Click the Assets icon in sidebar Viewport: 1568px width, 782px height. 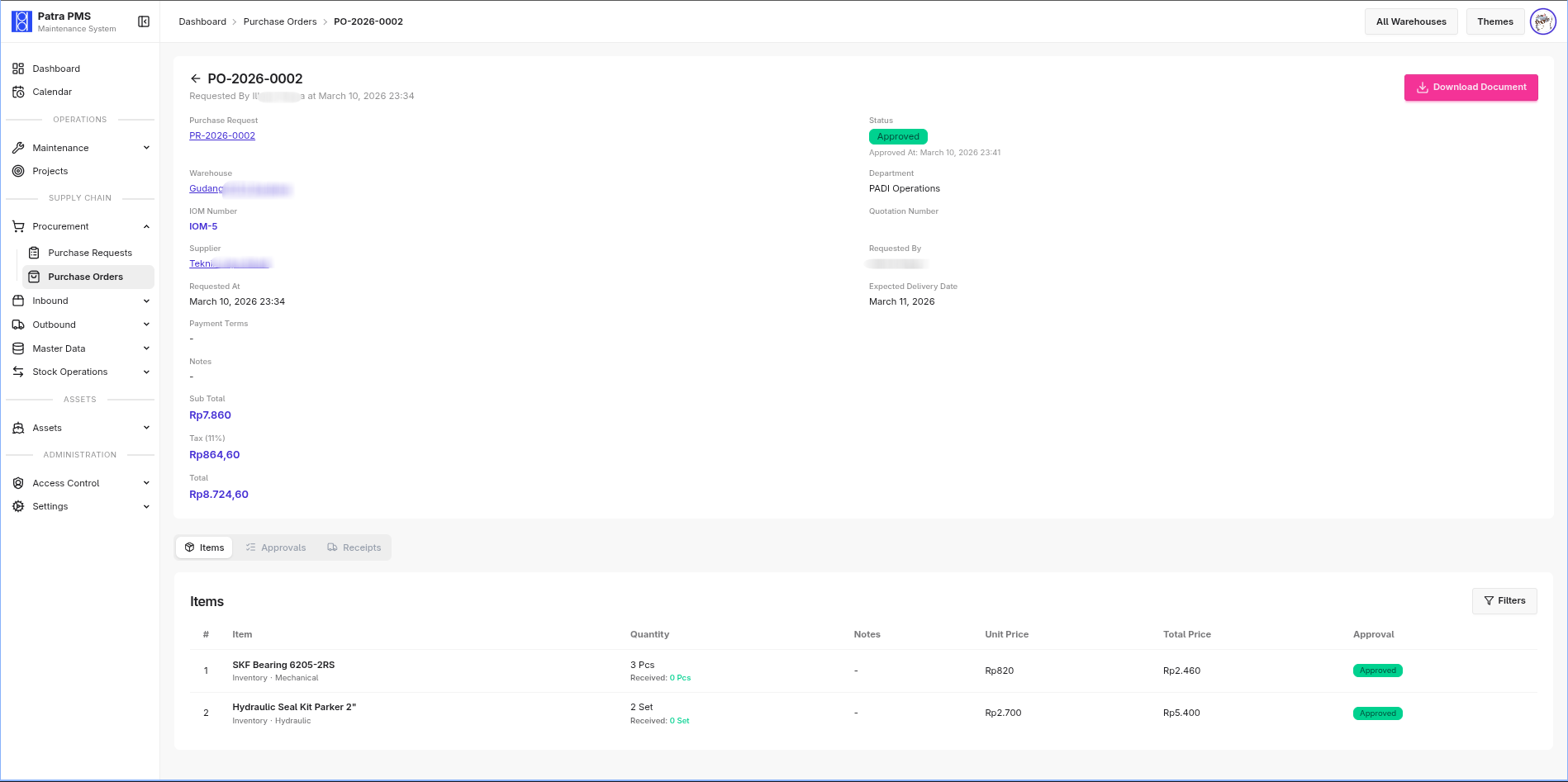click(18, 428)
